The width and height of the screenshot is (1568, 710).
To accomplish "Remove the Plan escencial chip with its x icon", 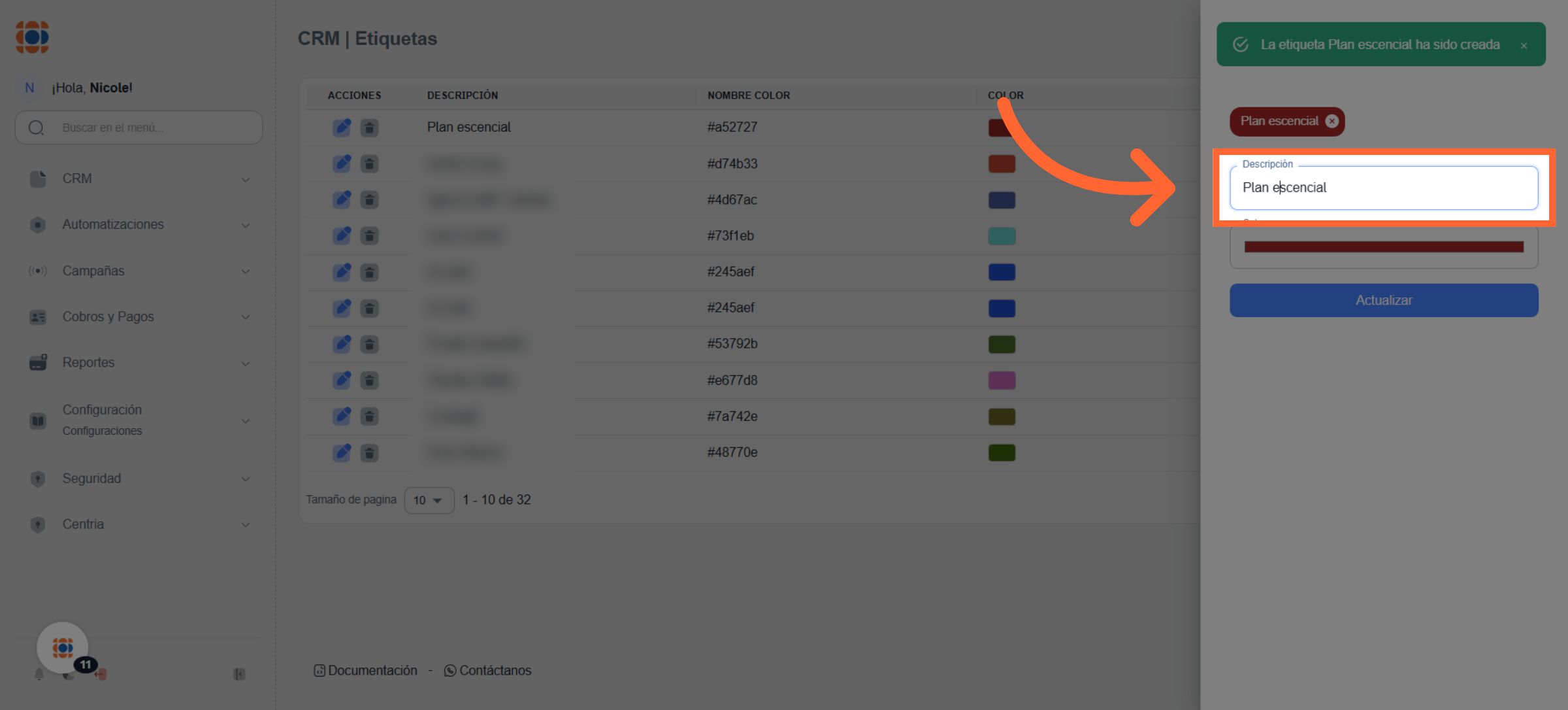I will (1331, 121).
